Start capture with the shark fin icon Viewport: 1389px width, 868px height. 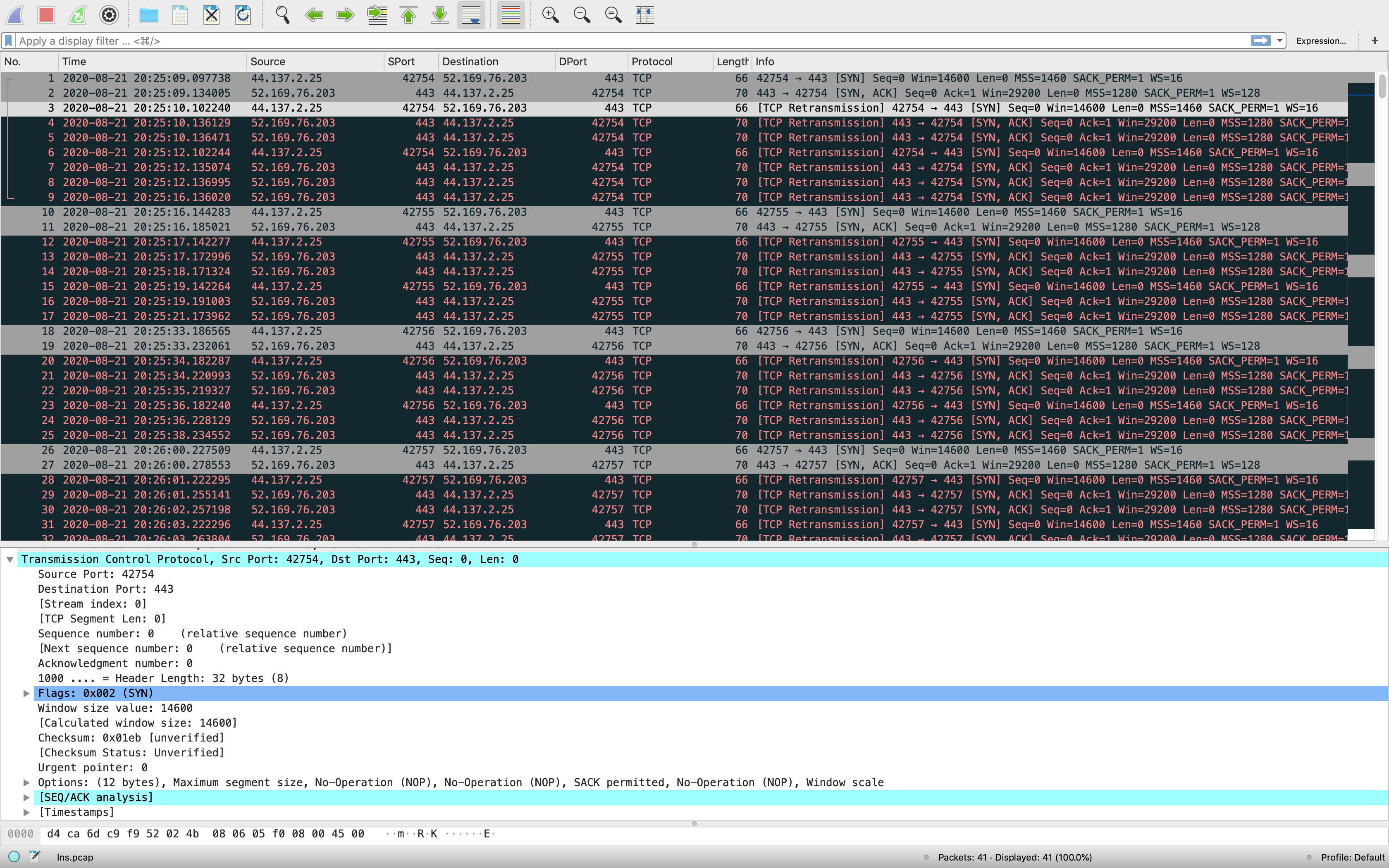point(15,15)
